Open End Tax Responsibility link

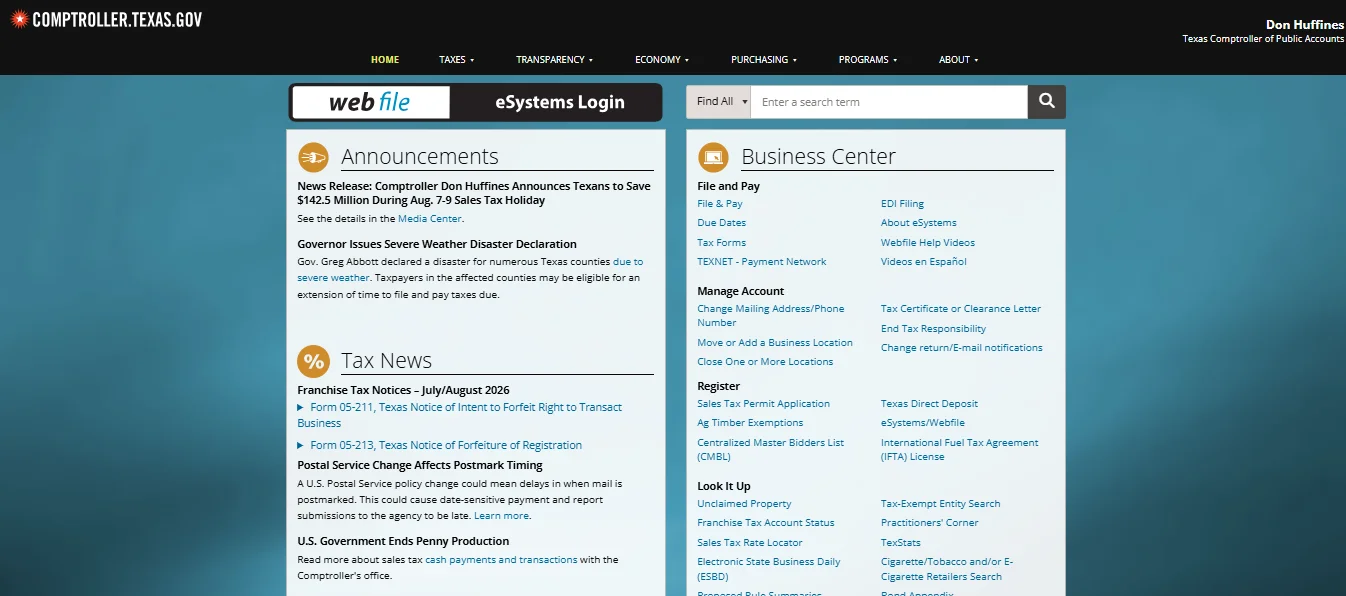[934, 329]
